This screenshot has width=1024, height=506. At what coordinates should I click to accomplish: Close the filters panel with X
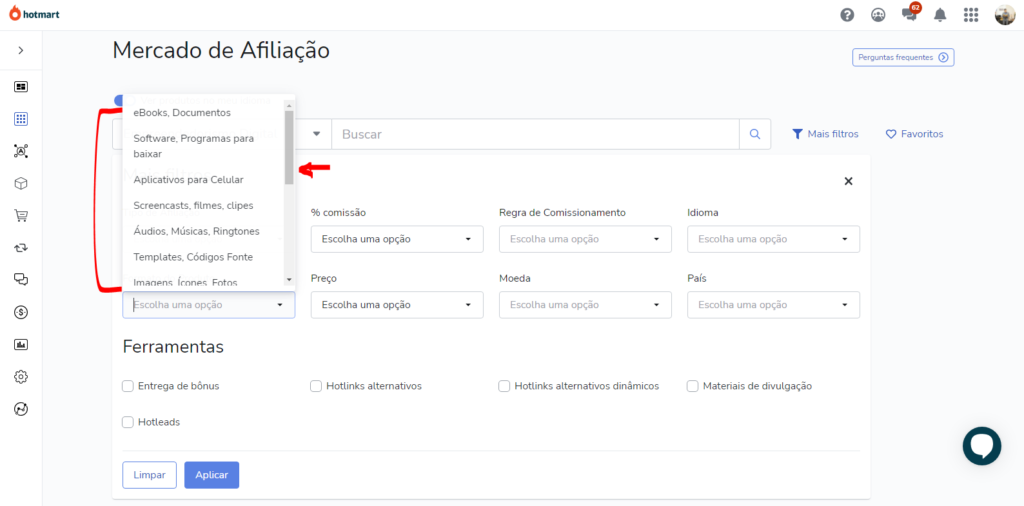click(848, 181)
